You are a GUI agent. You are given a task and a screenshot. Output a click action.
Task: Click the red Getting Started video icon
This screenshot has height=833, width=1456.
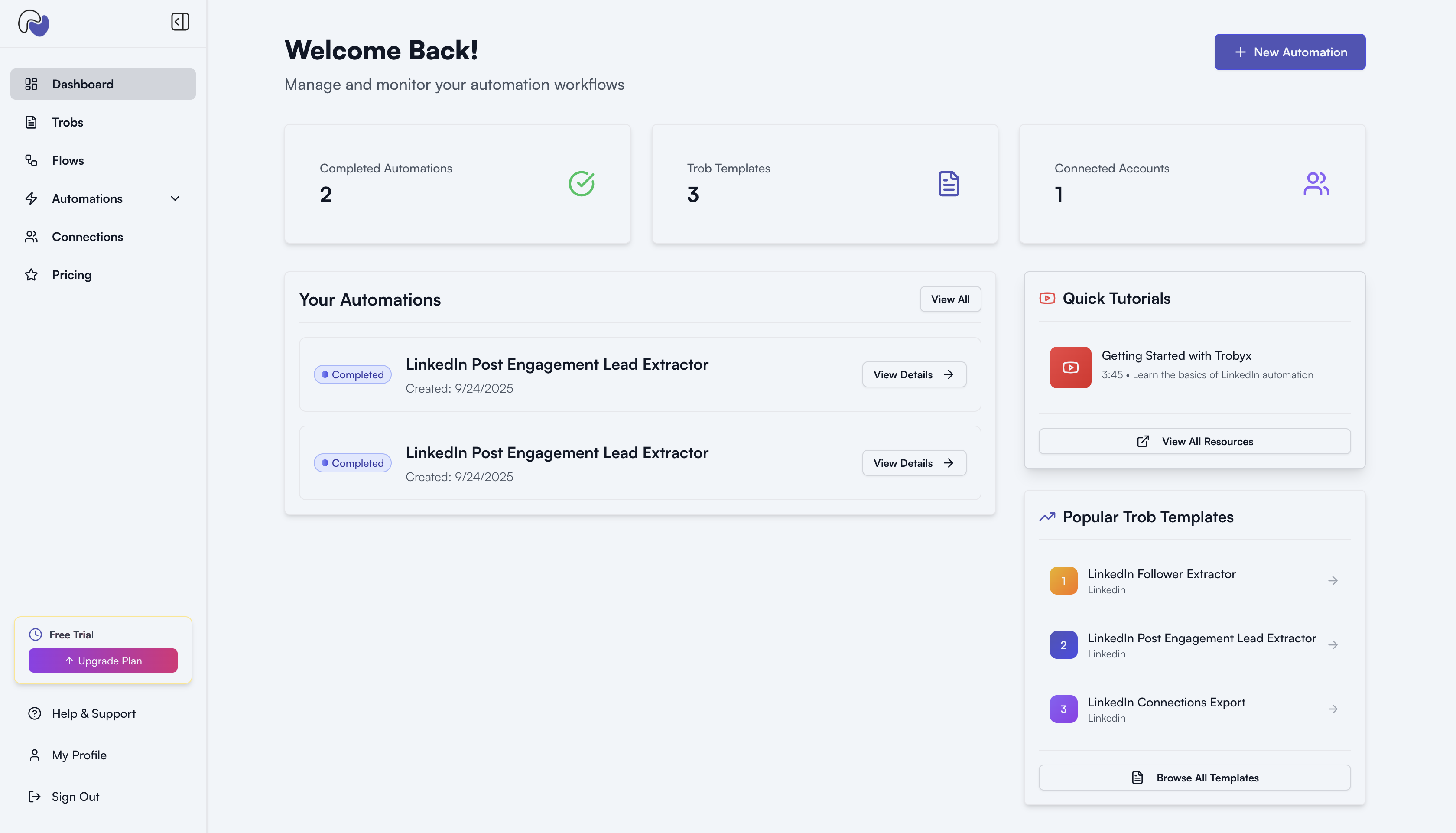[x=1070, y=367]
